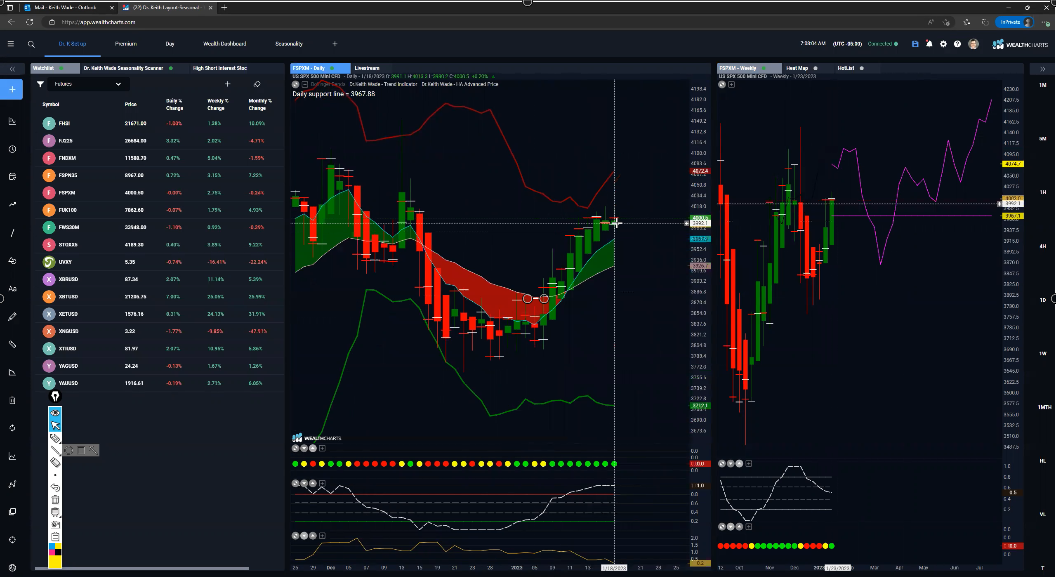Click the trash bin in the annotation toolbar
The height and width of the screenshot is (577, 1056).
[x=55, y=500]
